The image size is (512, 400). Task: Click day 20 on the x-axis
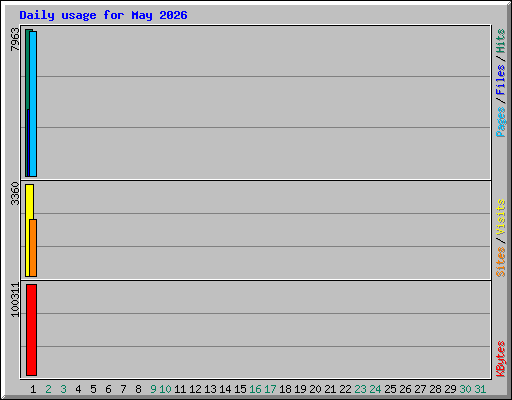click(x=315, y=389)
